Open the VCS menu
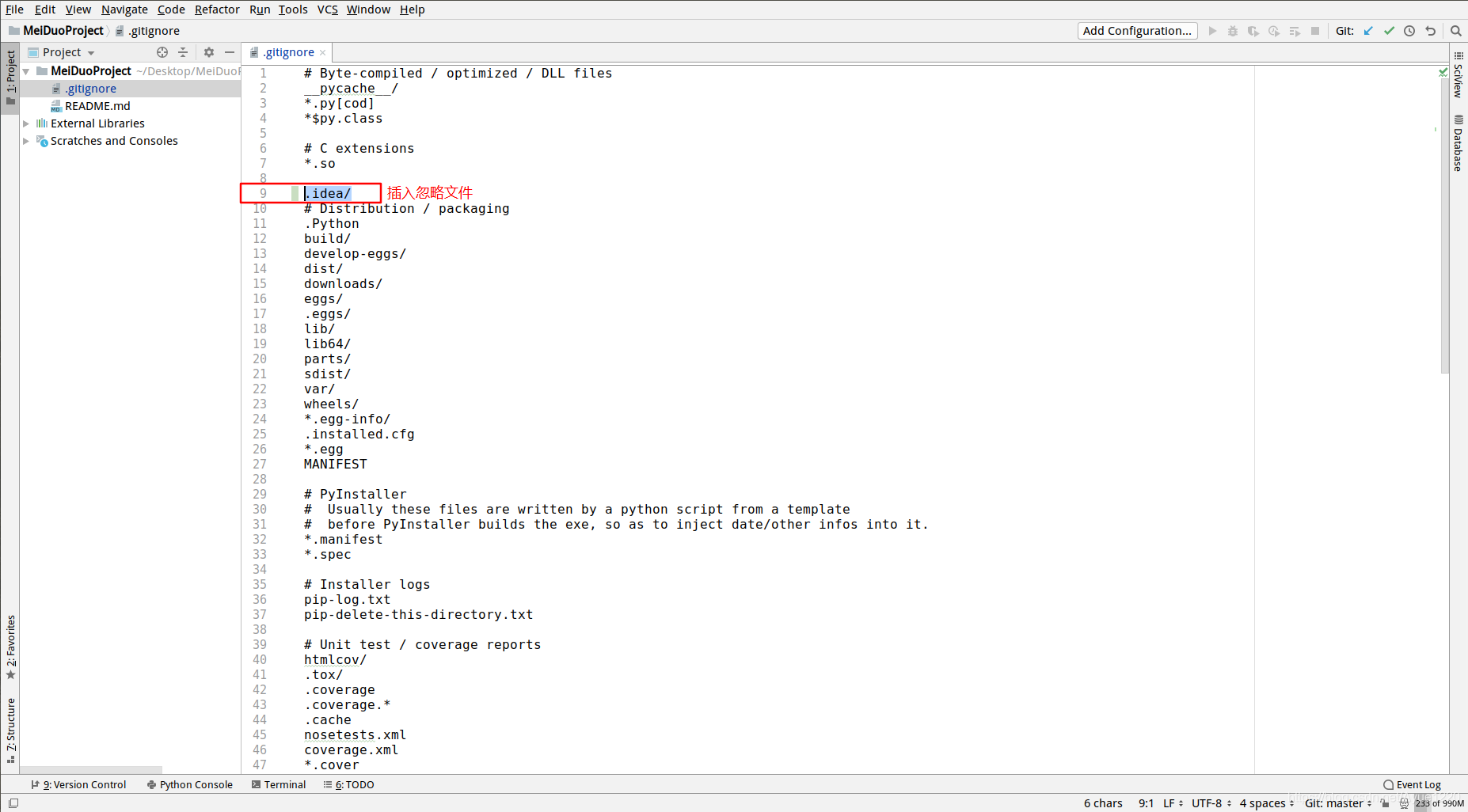Screen dimensions: 1468x812 pyautogui.click(x=327, y=9)
